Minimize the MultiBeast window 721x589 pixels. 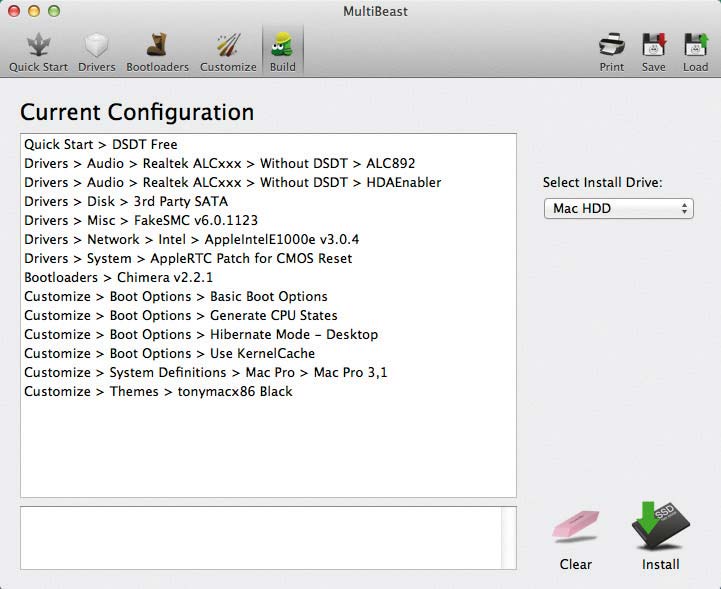34,11
